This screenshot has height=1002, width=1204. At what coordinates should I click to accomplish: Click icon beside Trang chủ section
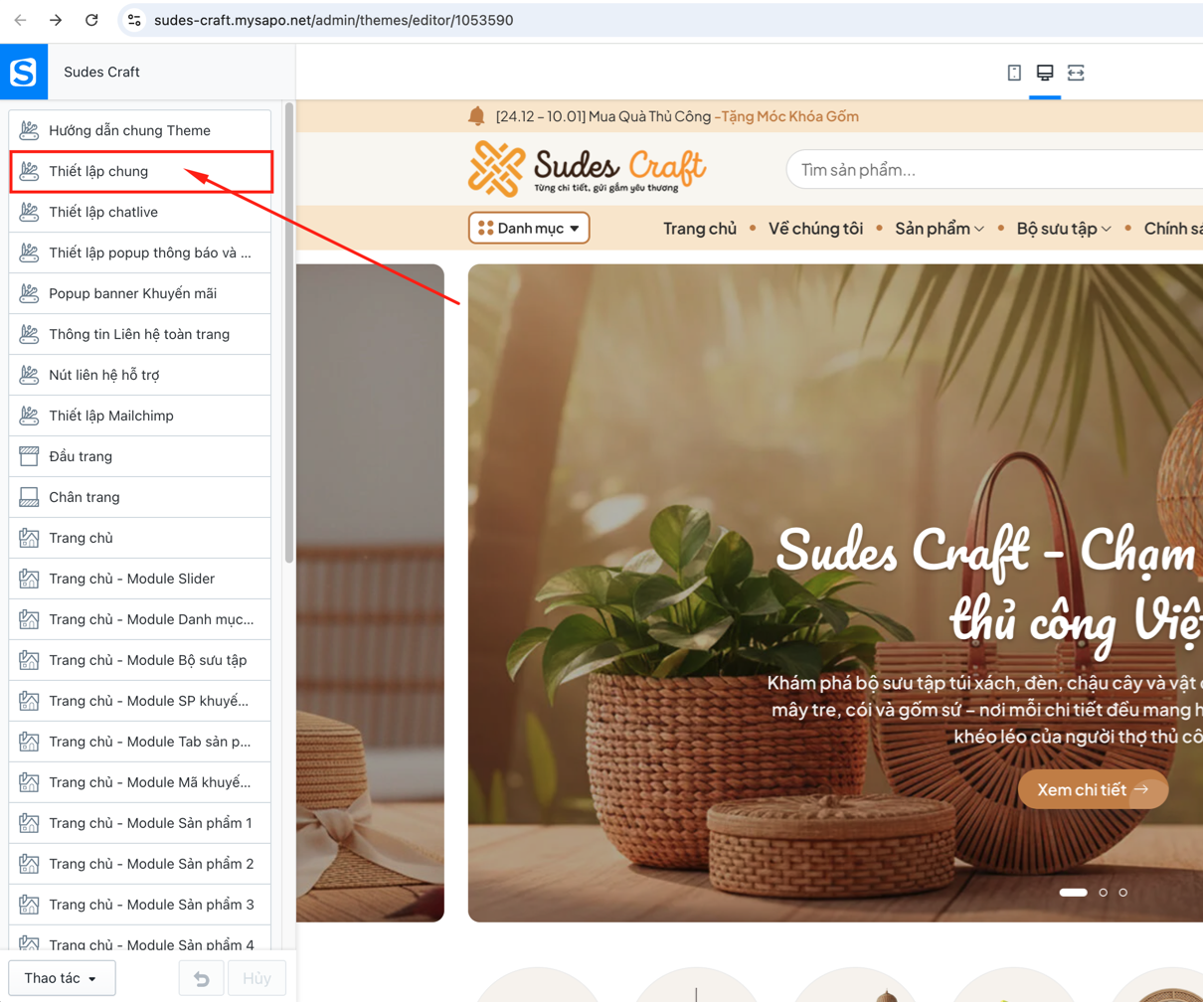[x=29, y=538]
